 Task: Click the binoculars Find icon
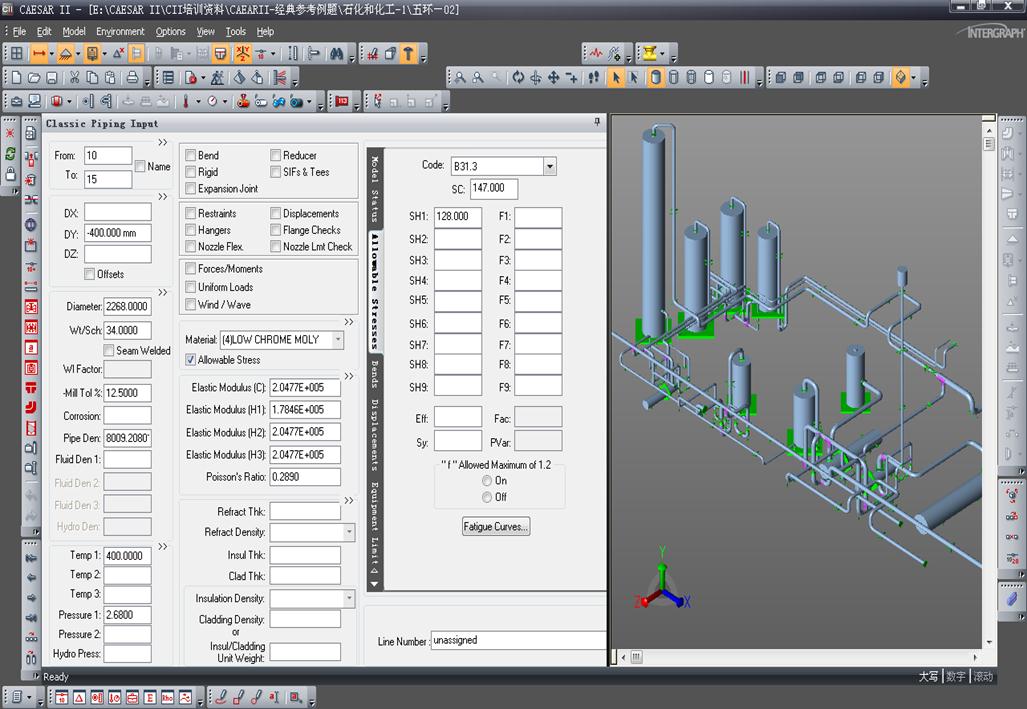coord(337,54)
